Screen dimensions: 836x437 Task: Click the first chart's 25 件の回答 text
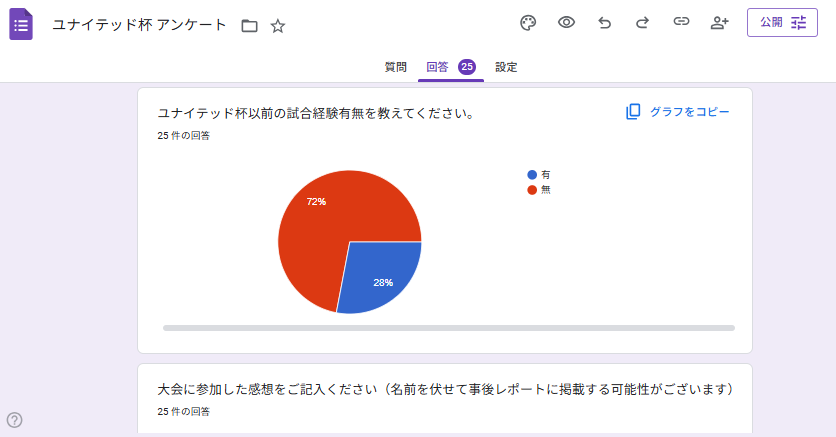click(183, 135)
